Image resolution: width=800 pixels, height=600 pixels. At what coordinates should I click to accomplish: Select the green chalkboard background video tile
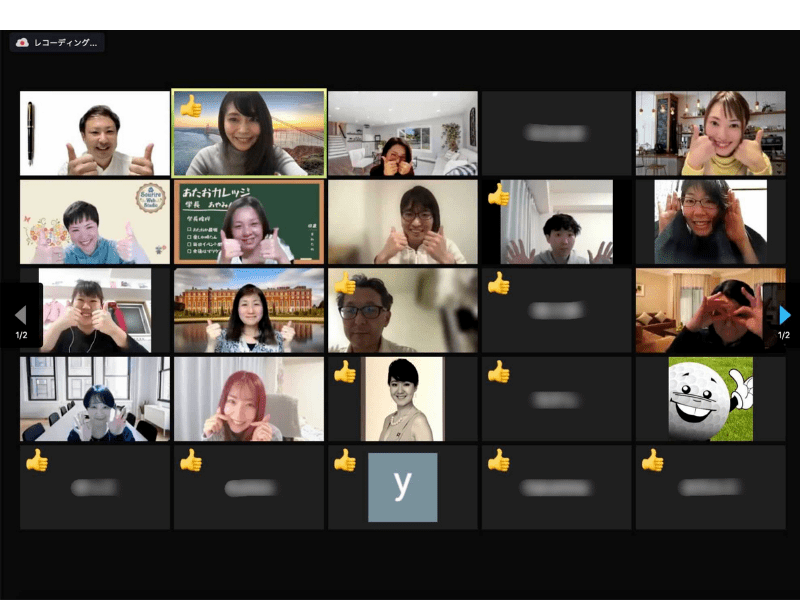click(249, 221)
